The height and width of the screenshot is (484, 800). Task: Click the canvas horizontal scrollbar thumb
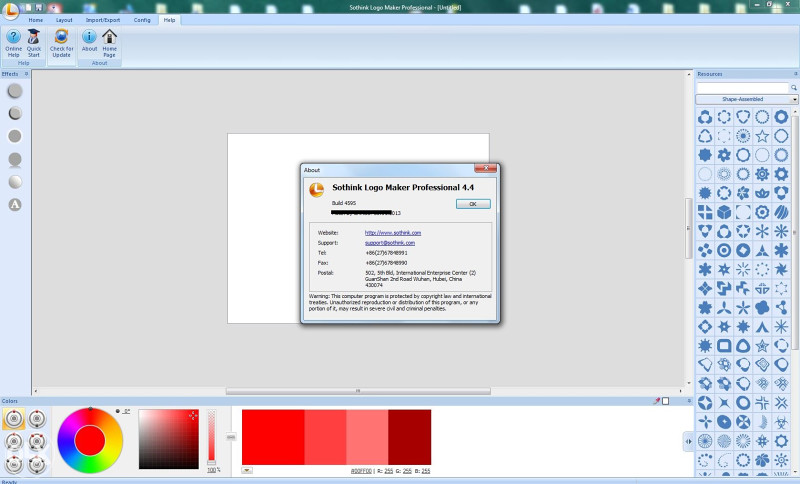(358, 391)
